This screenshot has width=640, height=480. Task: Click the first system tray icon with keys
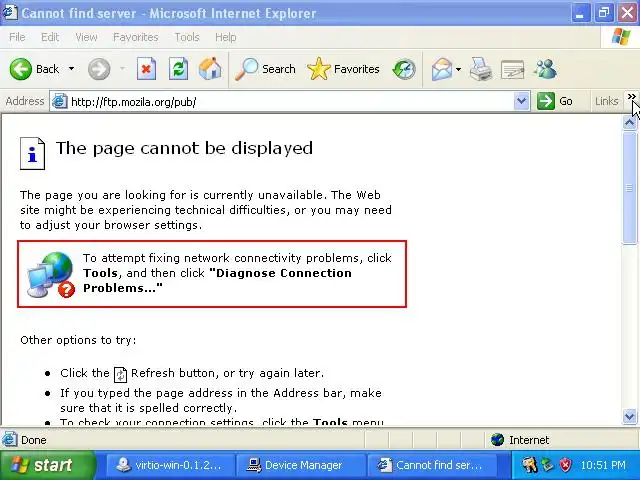pyautogui.click(x=529, y=464)
